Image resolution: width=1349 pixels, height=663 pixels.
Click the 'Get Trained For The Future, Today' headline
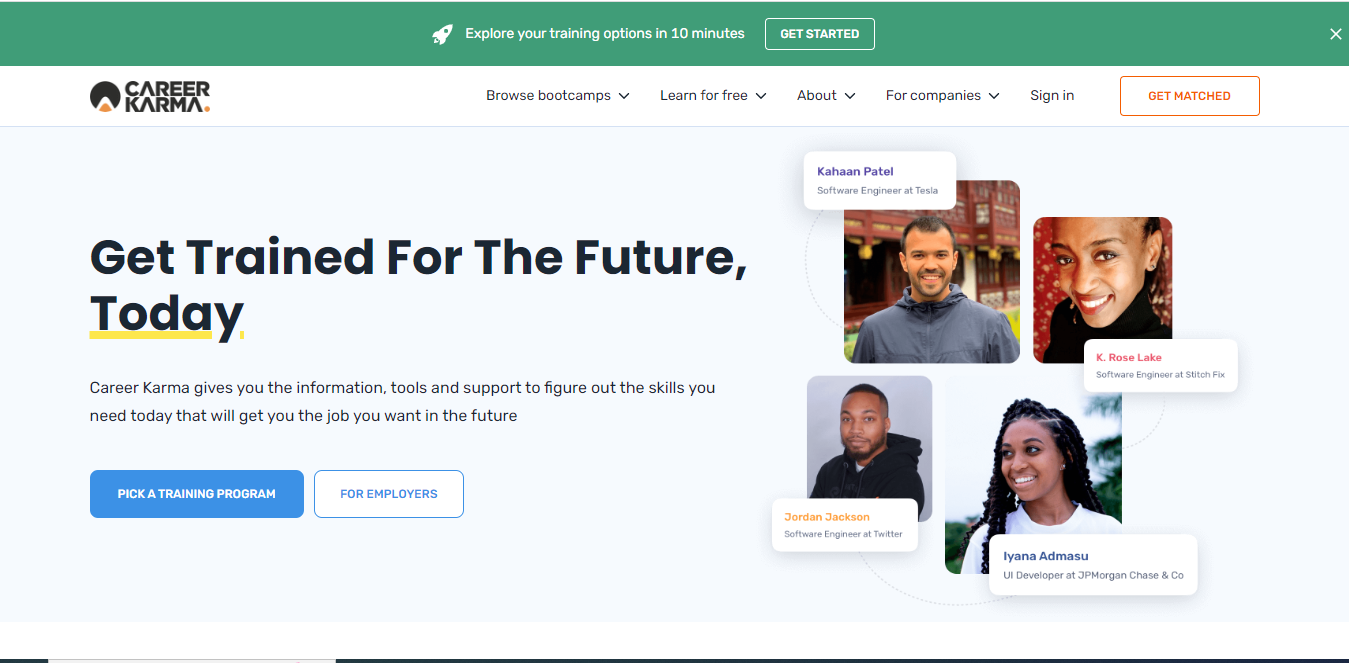tap(418, 286)
